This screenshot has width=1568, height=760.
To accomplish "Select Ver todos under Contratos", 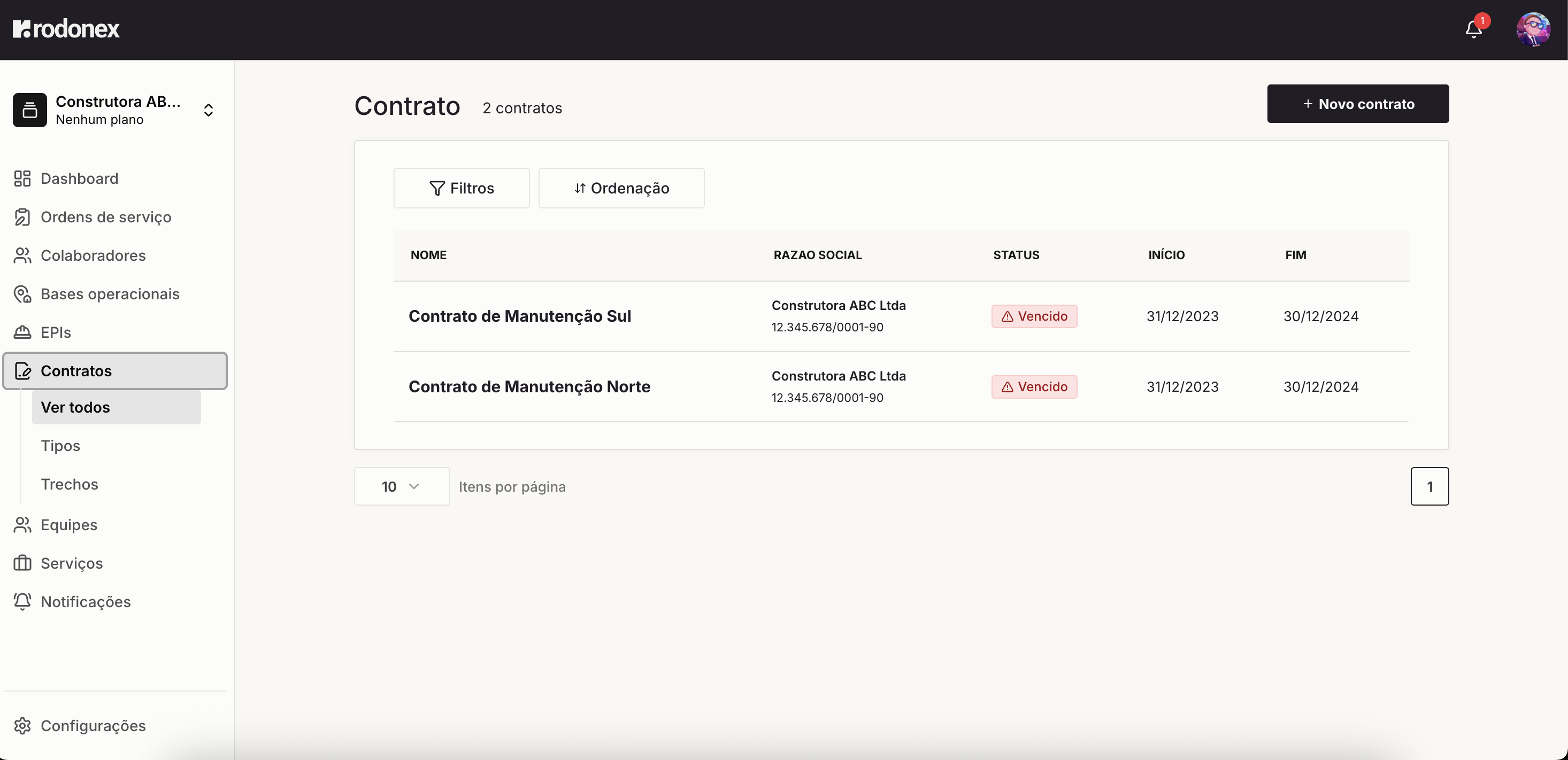I will click(75, 408).
